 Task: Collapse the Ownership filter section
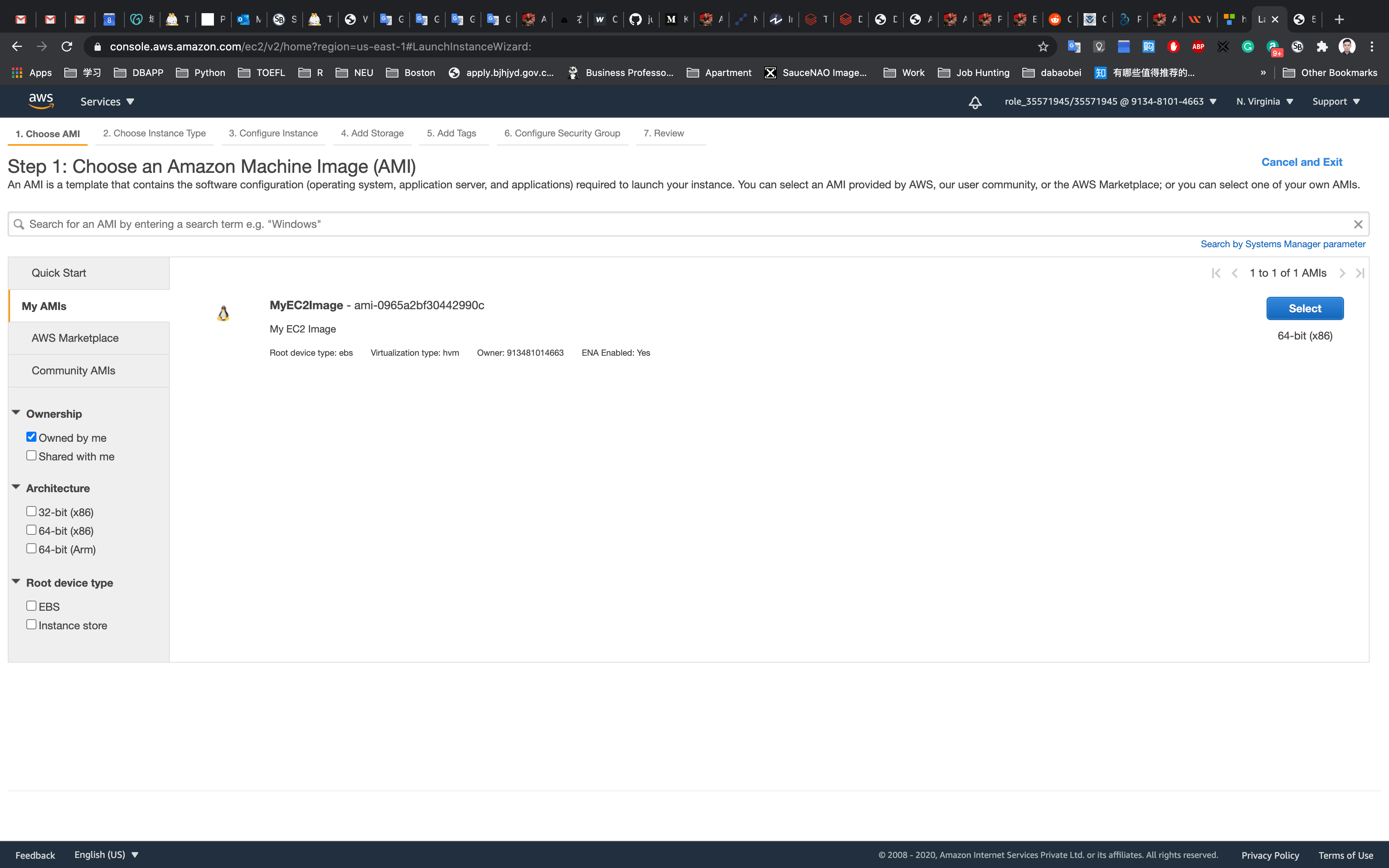point(16,413)
